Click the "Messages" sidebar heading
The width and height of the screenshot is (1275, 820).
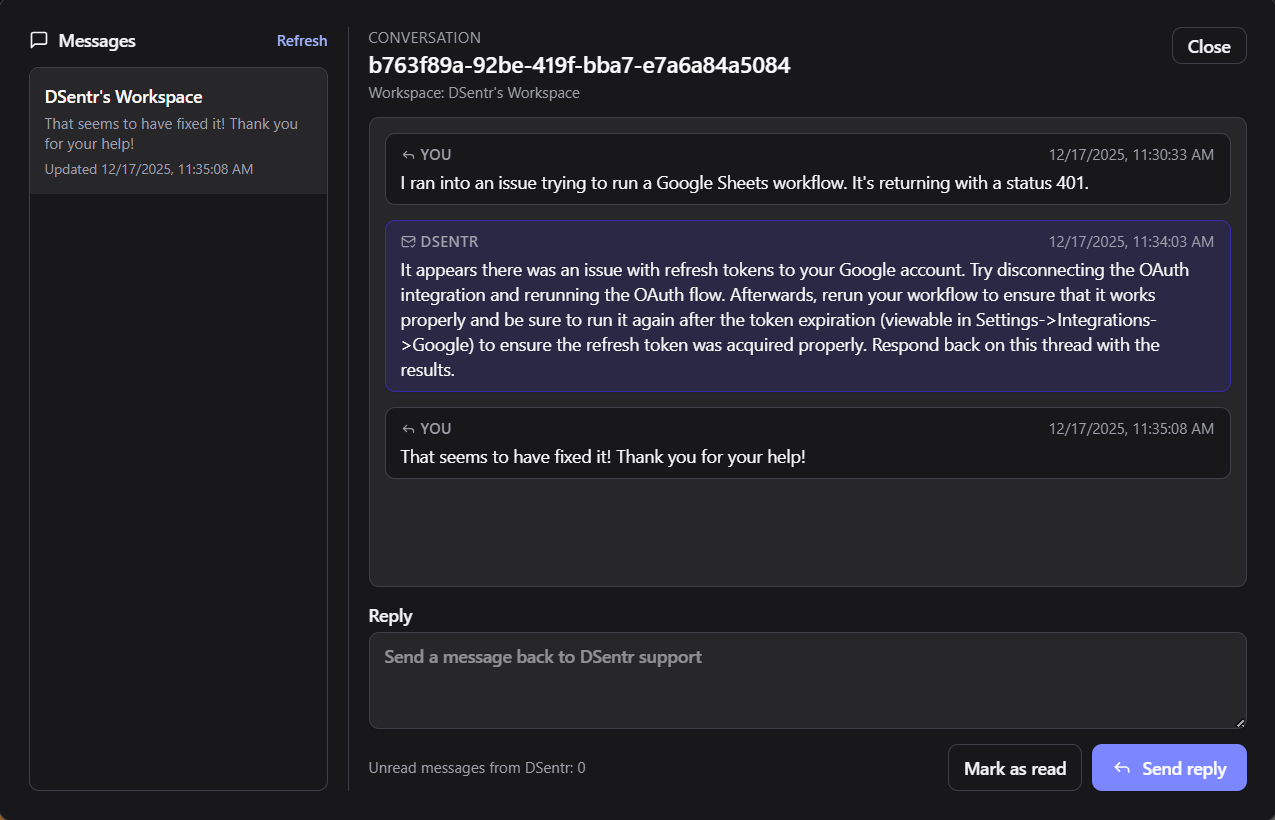(97, 41)
